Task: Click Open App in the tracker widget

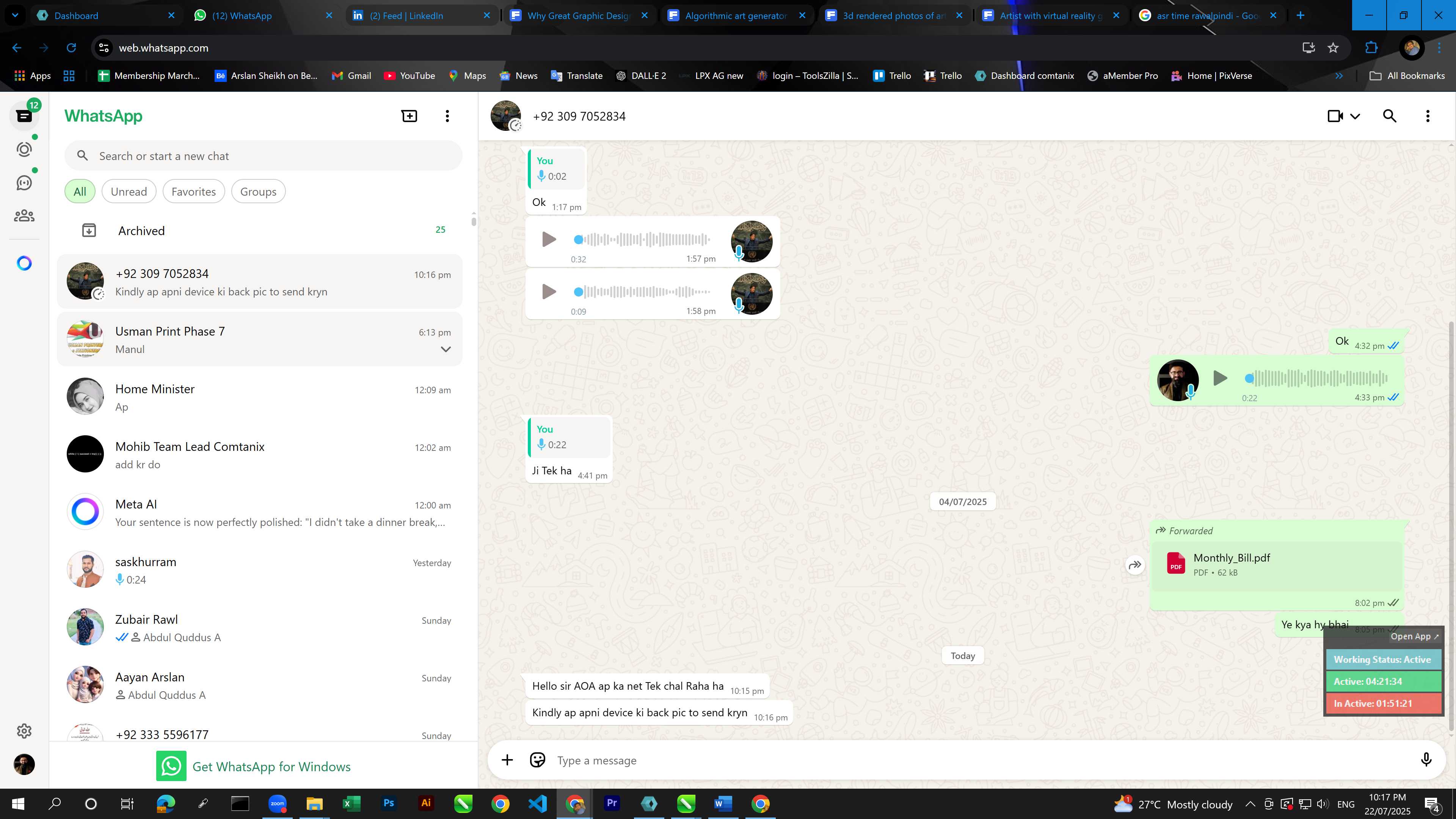Action: [x=1414, y=637]
